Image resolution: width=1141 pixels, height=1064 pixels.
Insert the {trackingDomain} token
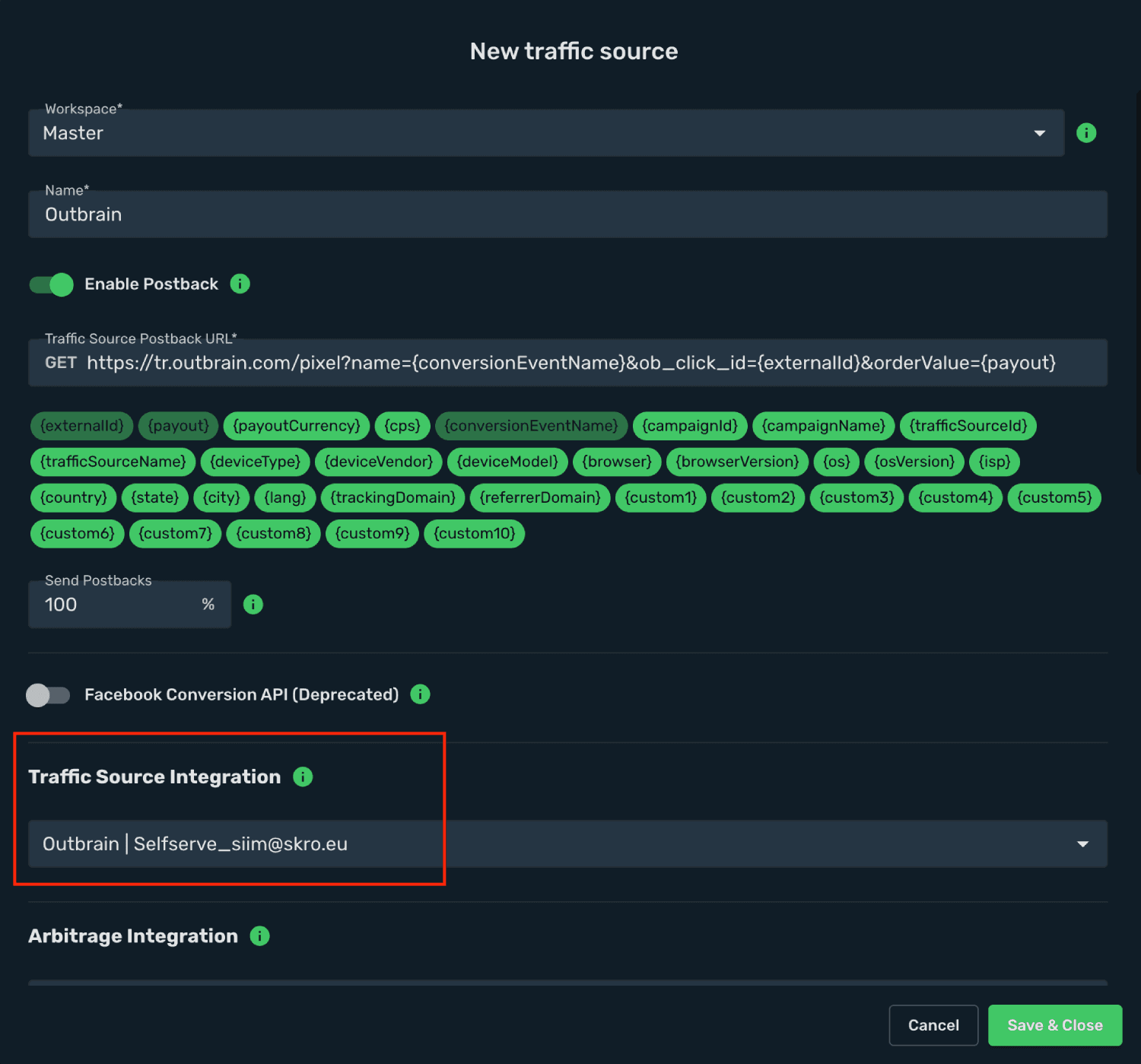pyautogui.click(x=393, y=497)
